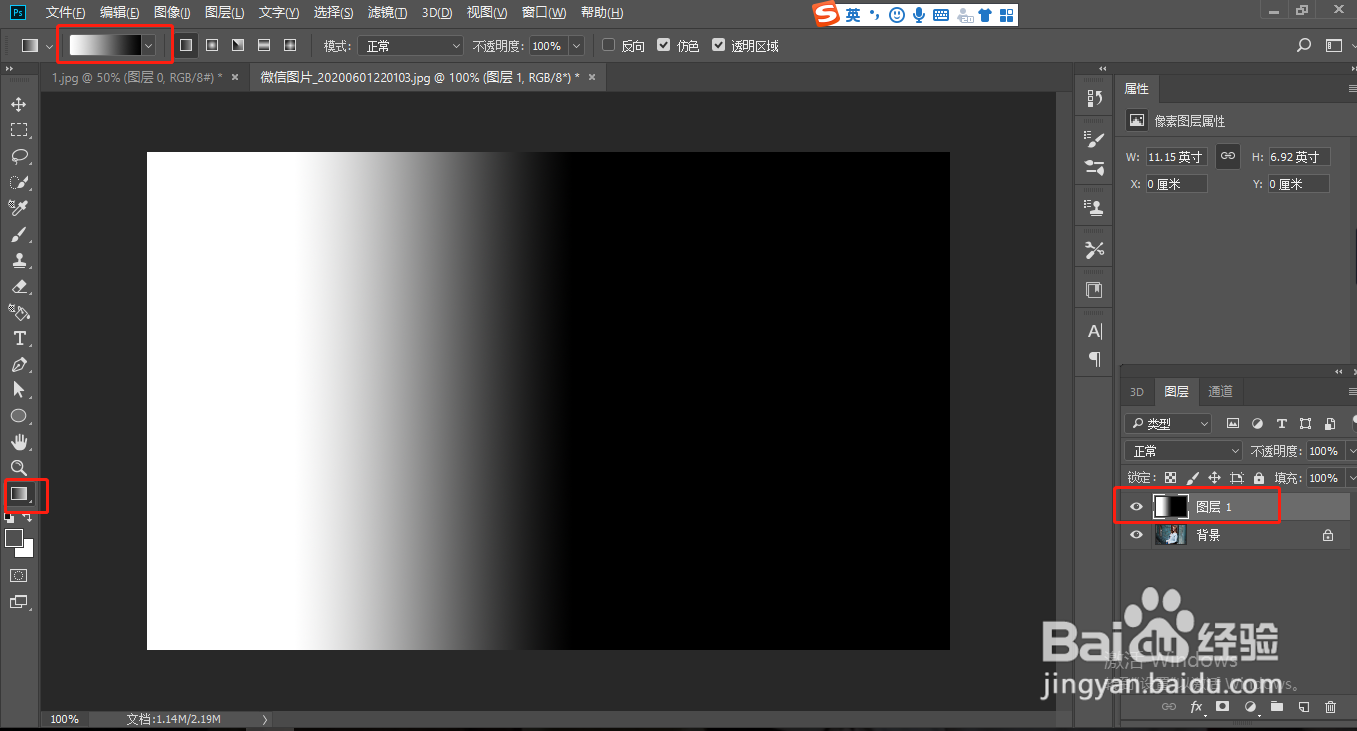This screenshot has width=1357, height=731.
Task: Select the Quick Selection tool
Action: coord(19,182)
